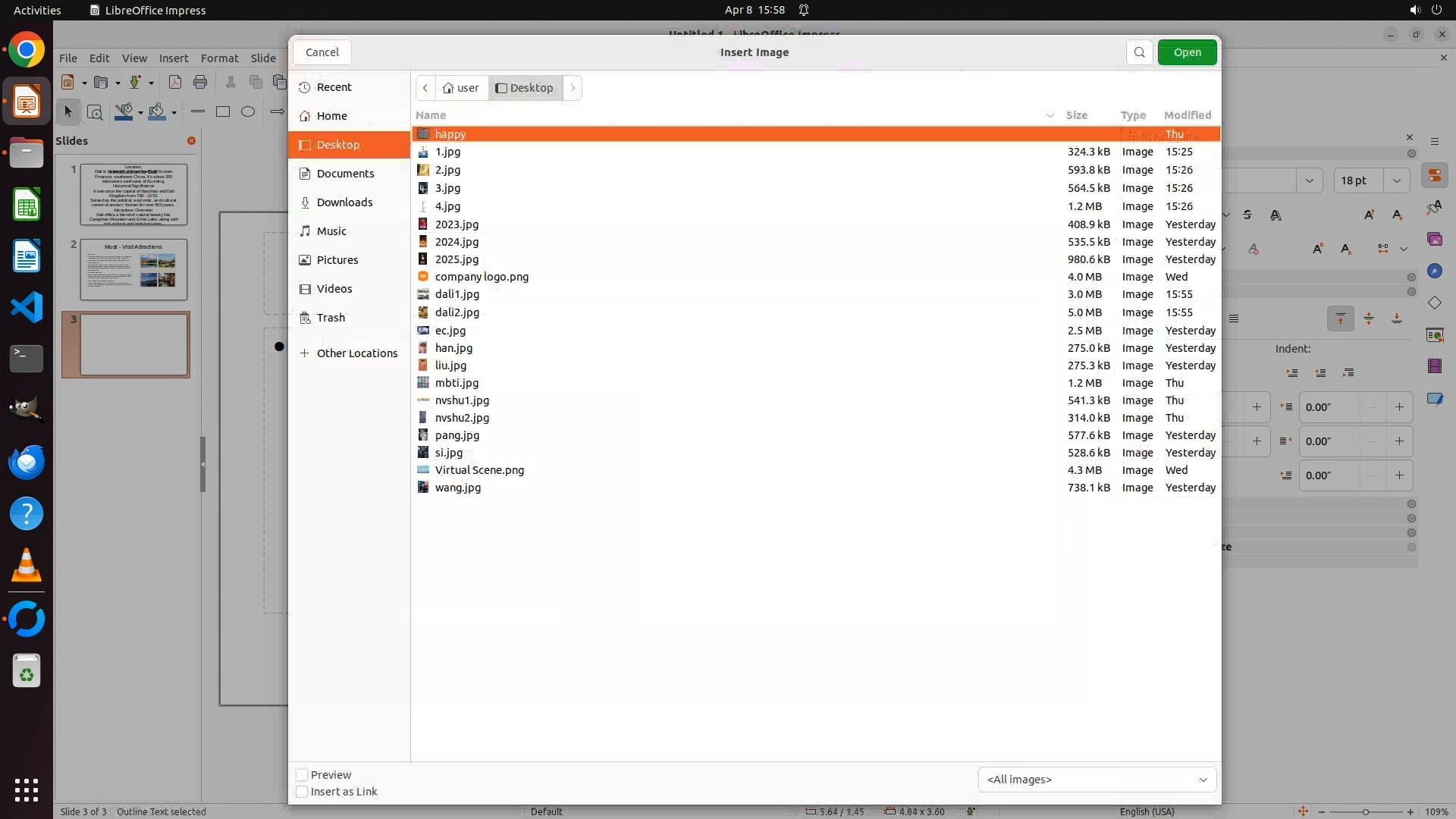Enable the Insert as Link checkbox
The width and height of the screenshot is (1456, 819).
tap(302, 791)
